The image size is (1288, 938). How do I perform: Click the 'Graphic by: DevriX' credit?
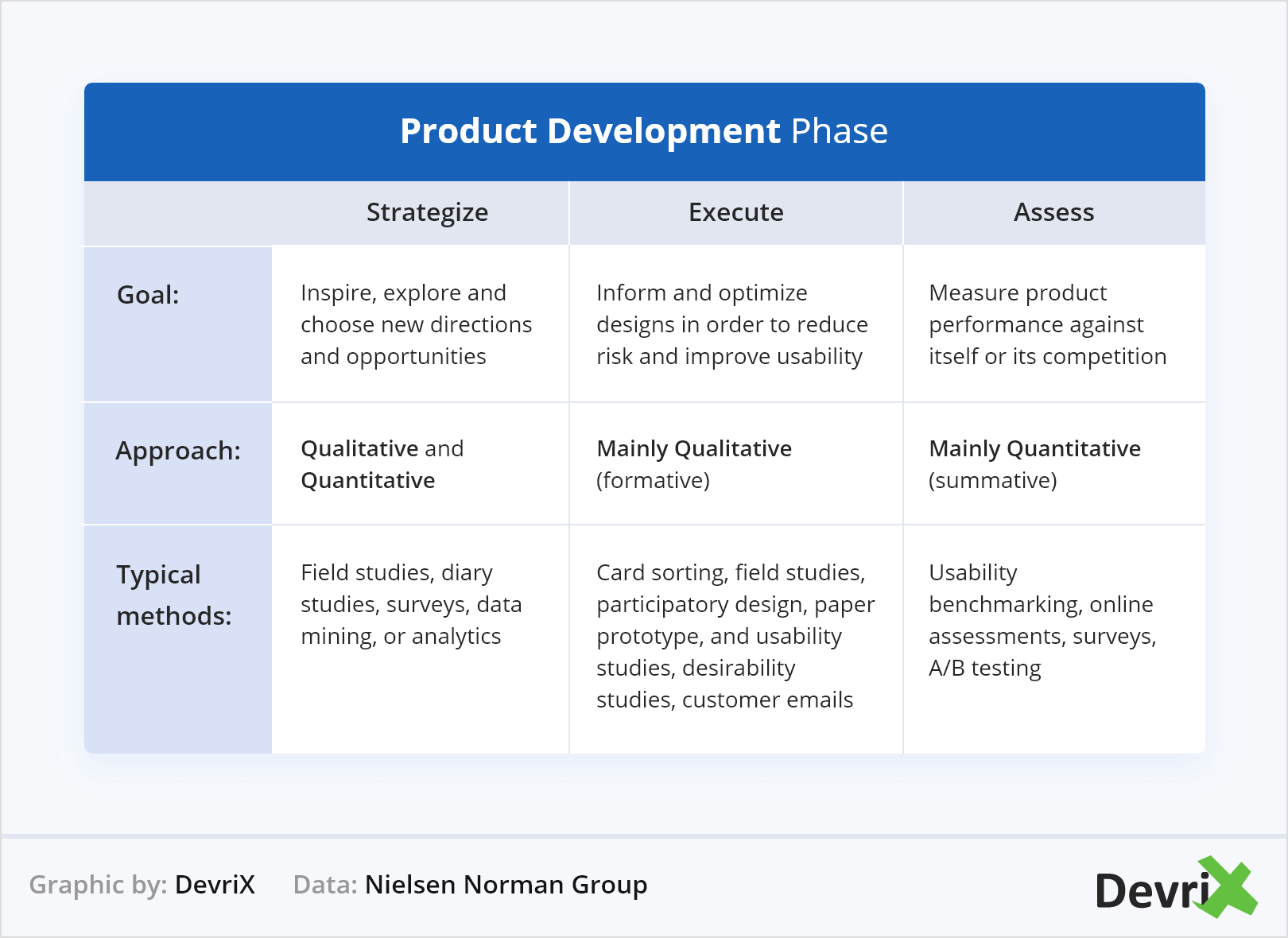(x=142, y=885)
